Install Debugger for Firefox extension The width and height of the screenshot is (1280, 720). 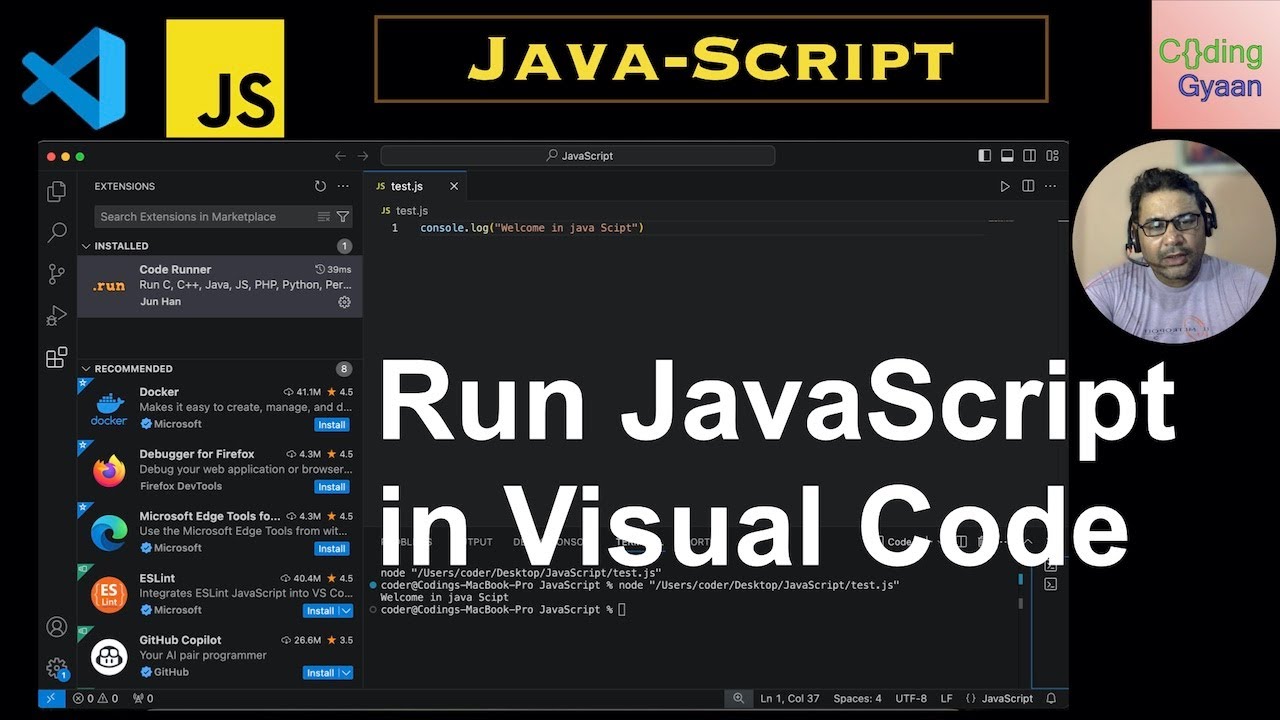click(331, 487)
